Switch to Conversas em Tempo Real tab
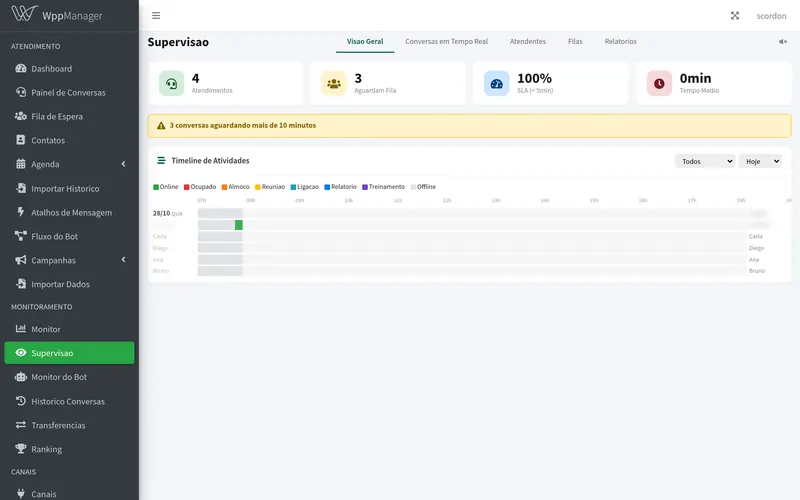Image resolution: width=800 pixels, height=500 pixels. pos(446,41)
